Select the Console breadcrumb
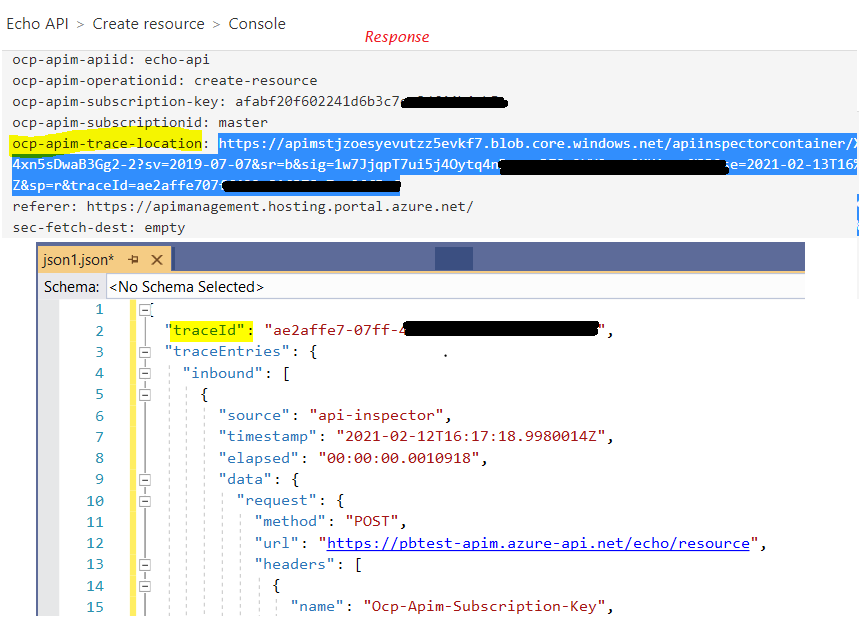 pos(257,24)
